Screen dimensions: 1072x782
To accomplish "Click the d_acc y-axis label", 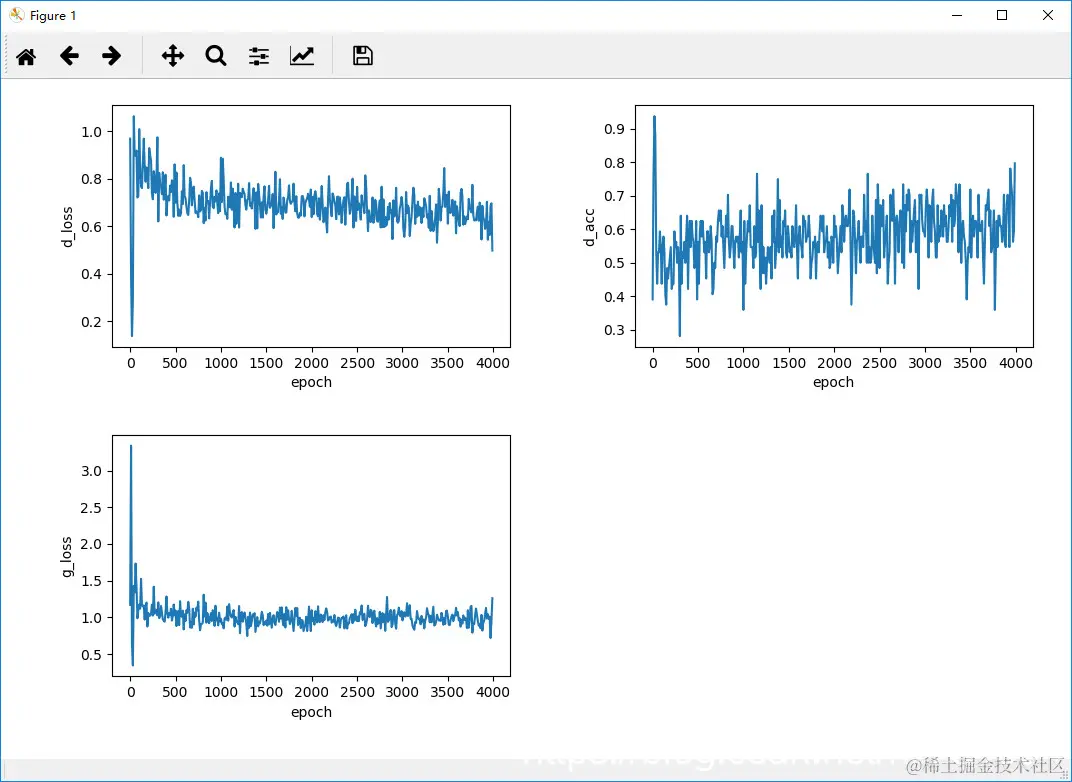I will click(x=589, y=227).
